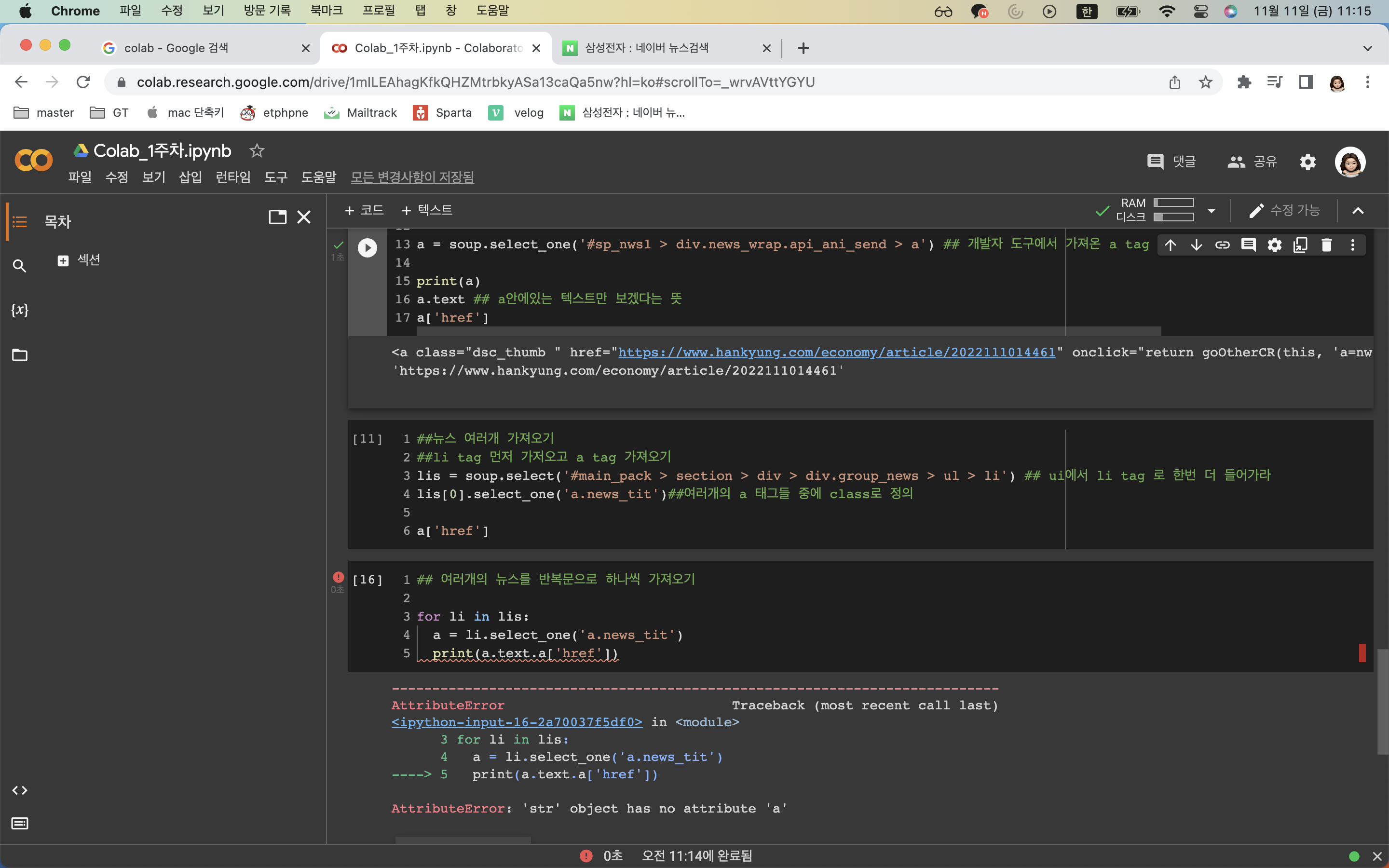Click the RAM usage bar
The width and height of the screenshot is (1389, 868).
pos(1174,203)
